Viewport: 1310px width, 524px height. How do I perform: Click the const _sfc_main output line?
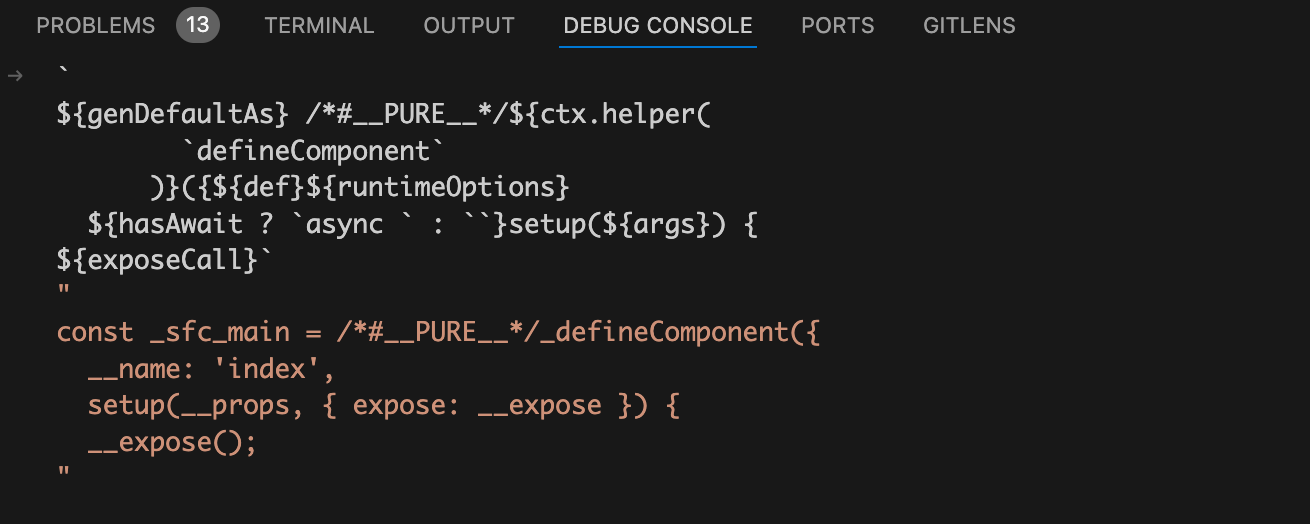point(438,332)
